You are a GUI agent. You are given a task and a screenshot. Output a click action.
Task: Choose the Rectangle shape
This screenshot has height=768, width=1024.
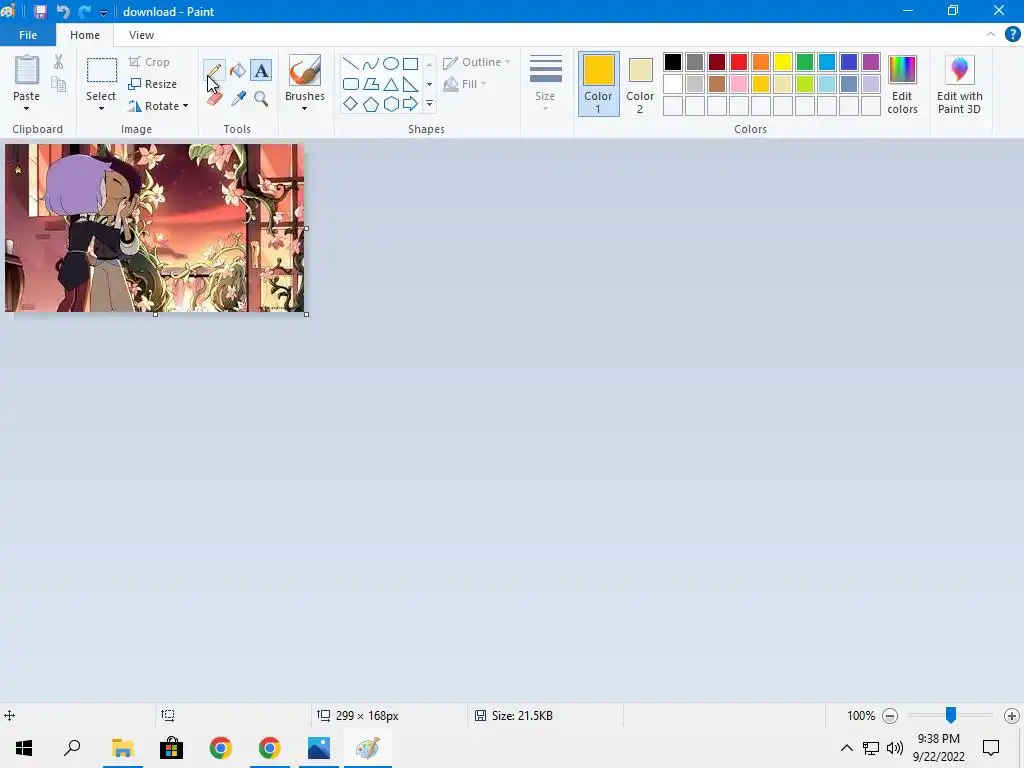click(x=410, y=63)
